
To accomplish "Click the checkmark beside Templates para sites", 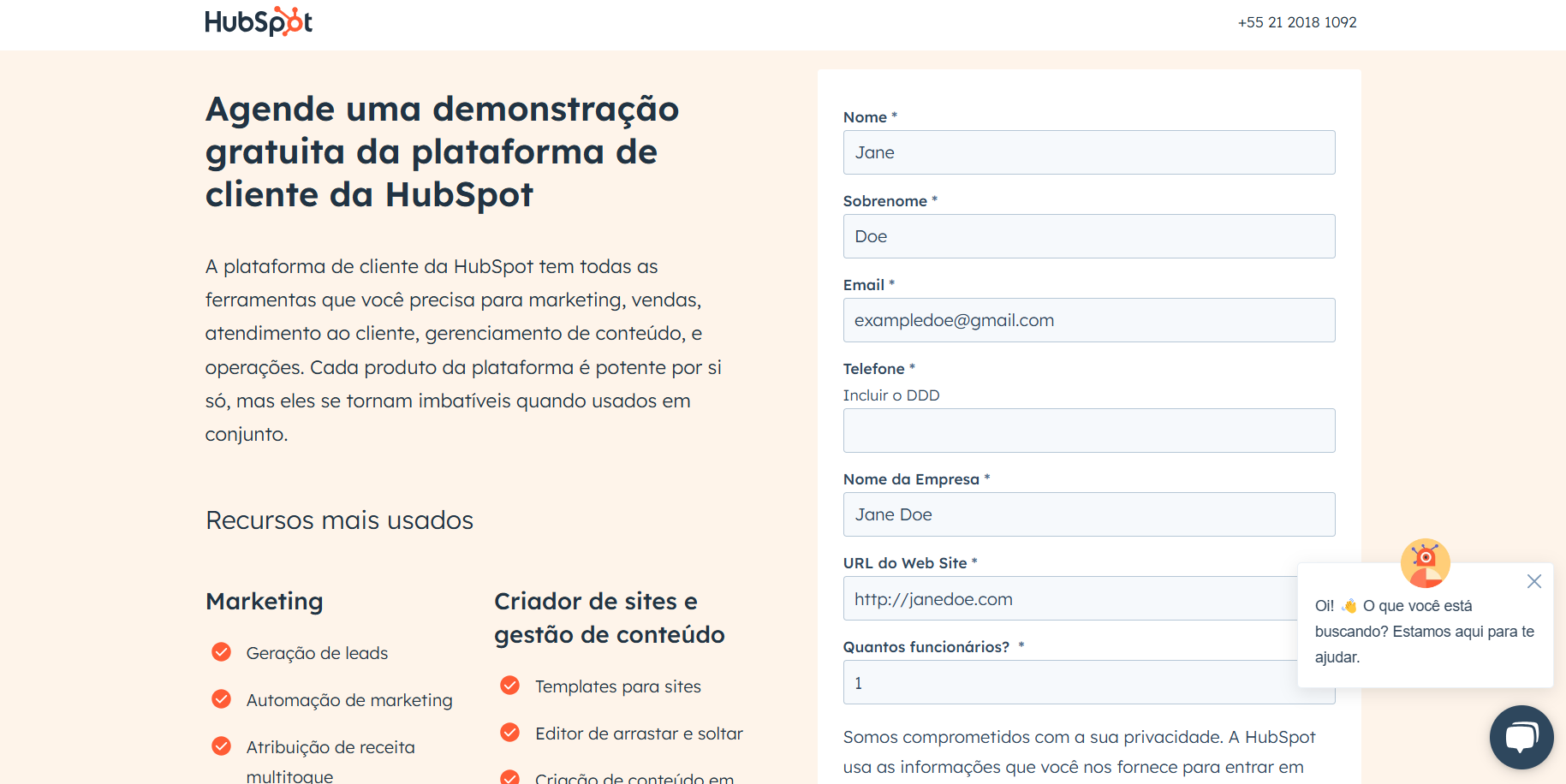I will point(510,686).
